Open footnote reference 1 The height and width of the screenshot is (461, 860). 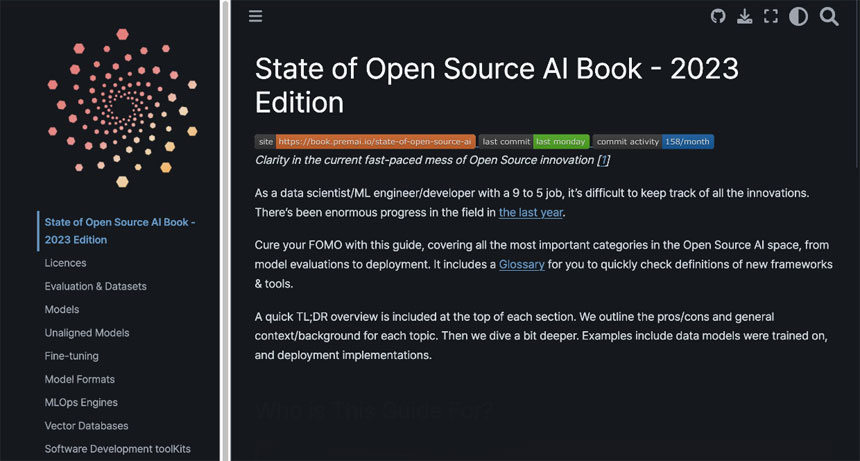pyautogui.click(x=603, y=160)
